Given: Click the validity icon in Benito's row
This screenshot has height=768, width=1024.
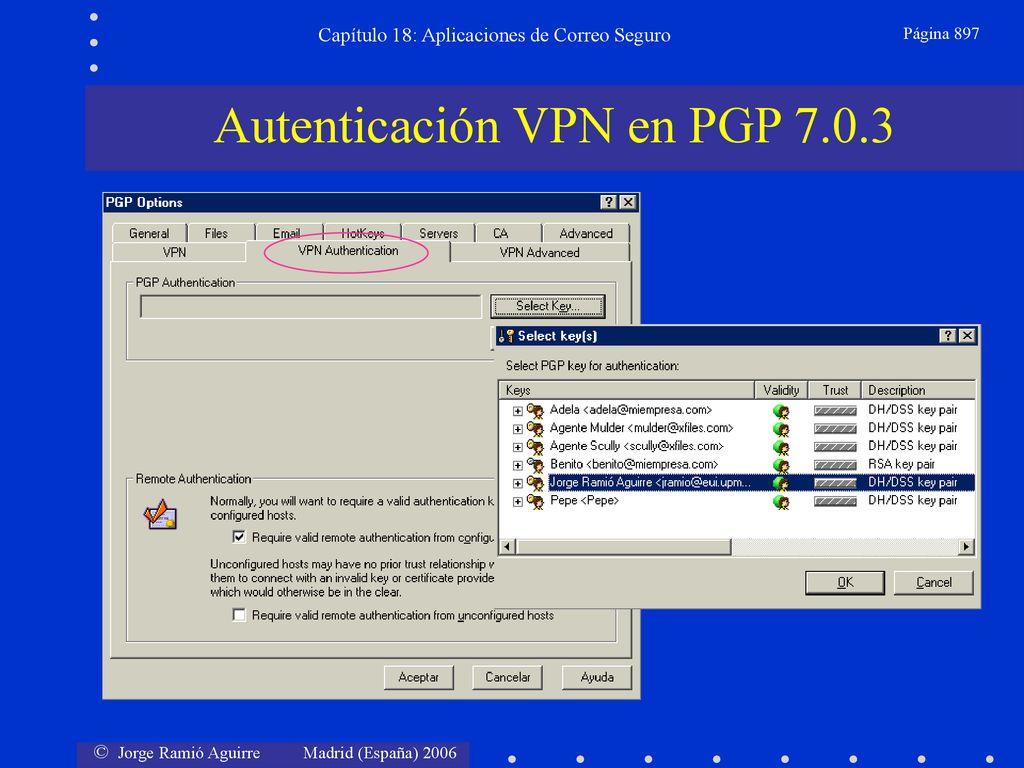Looking at the screenshot, I should pos(781,465).
